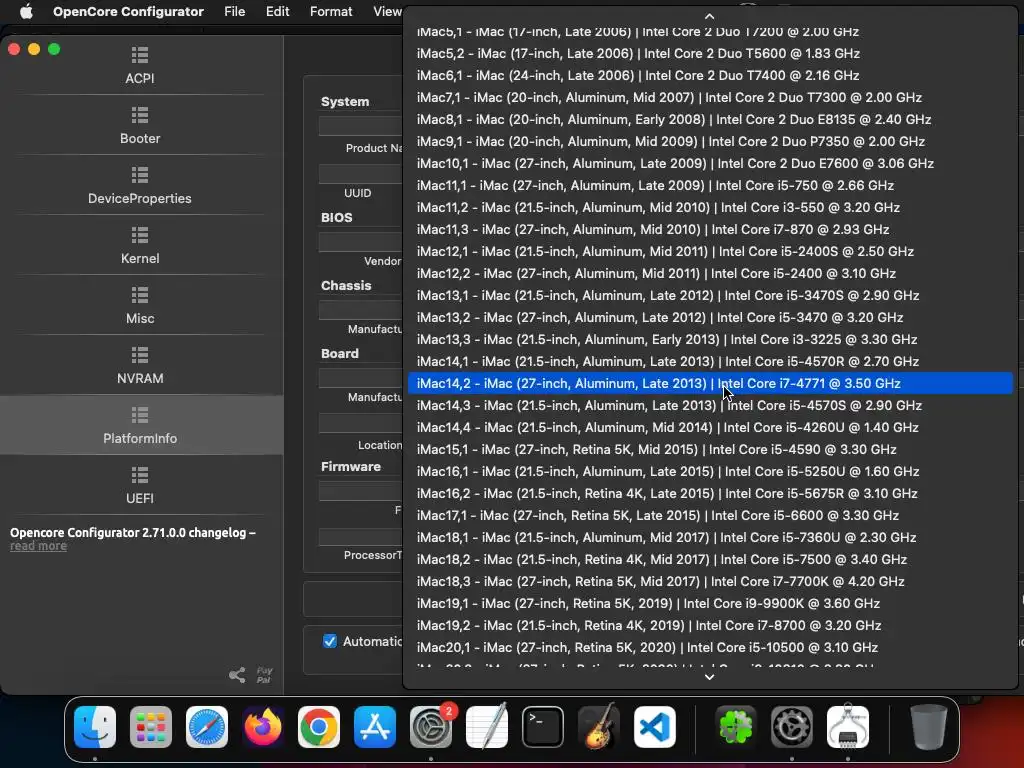Open System Information chip icon in dock
Screen dimensions: 1024x768
[848, 727]
